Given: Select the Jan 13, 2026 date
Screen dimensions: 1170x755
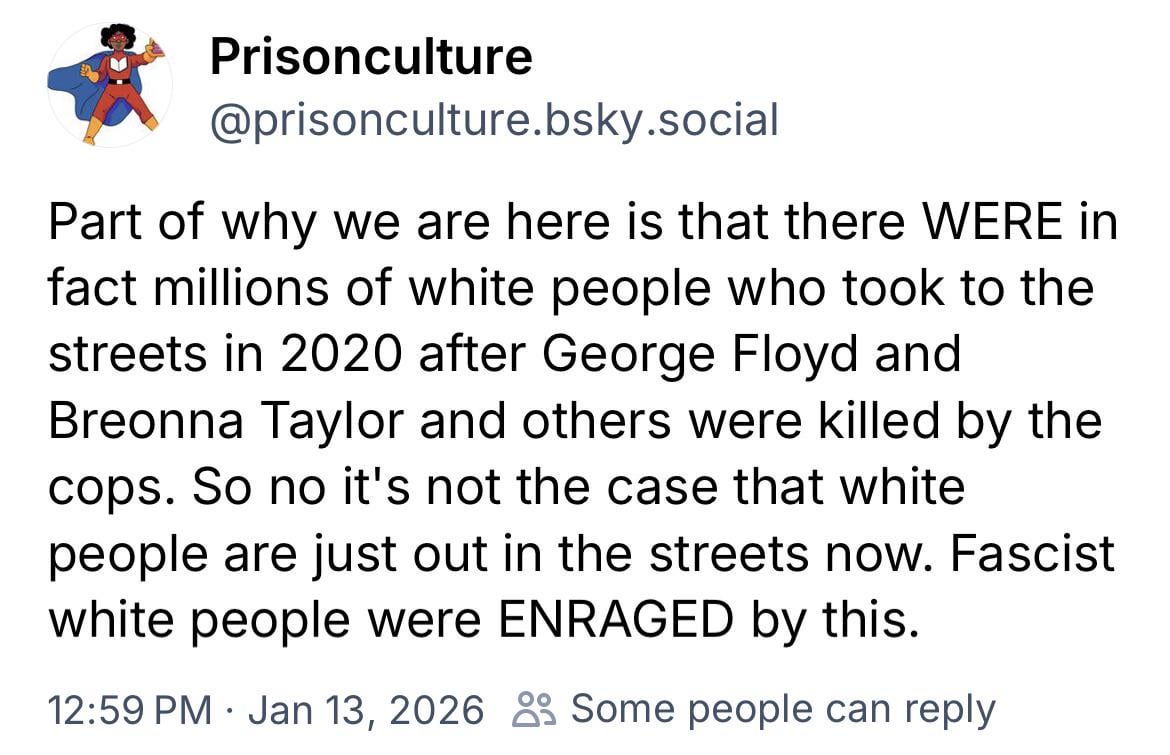Looking at the screenshot, I should 365,710.
